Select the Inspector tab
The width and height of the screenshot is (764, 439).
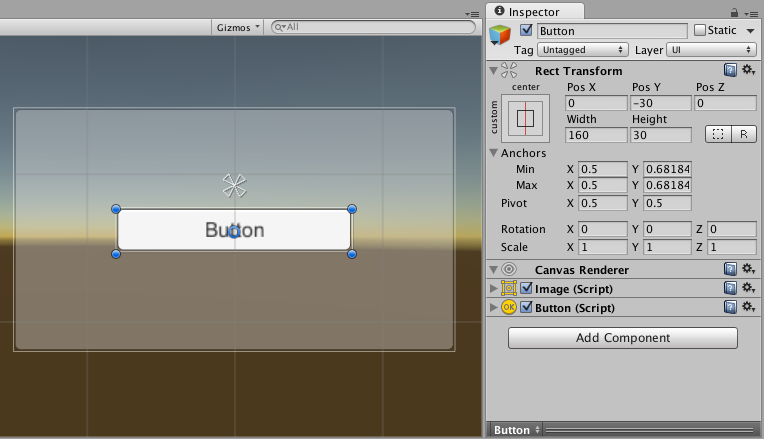coord(535,11)
